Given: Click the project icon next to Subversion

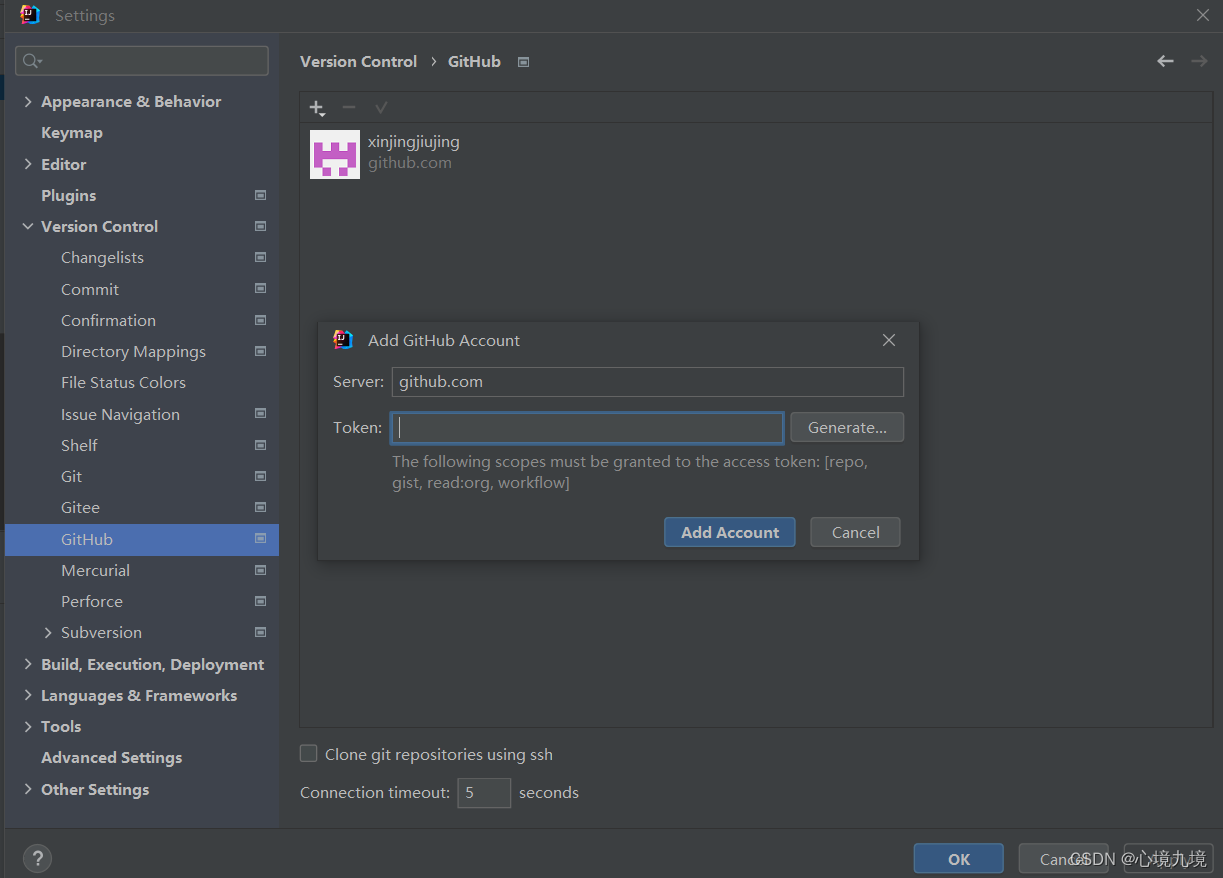Looking at the screenshot, I should (x=260, y=632).
